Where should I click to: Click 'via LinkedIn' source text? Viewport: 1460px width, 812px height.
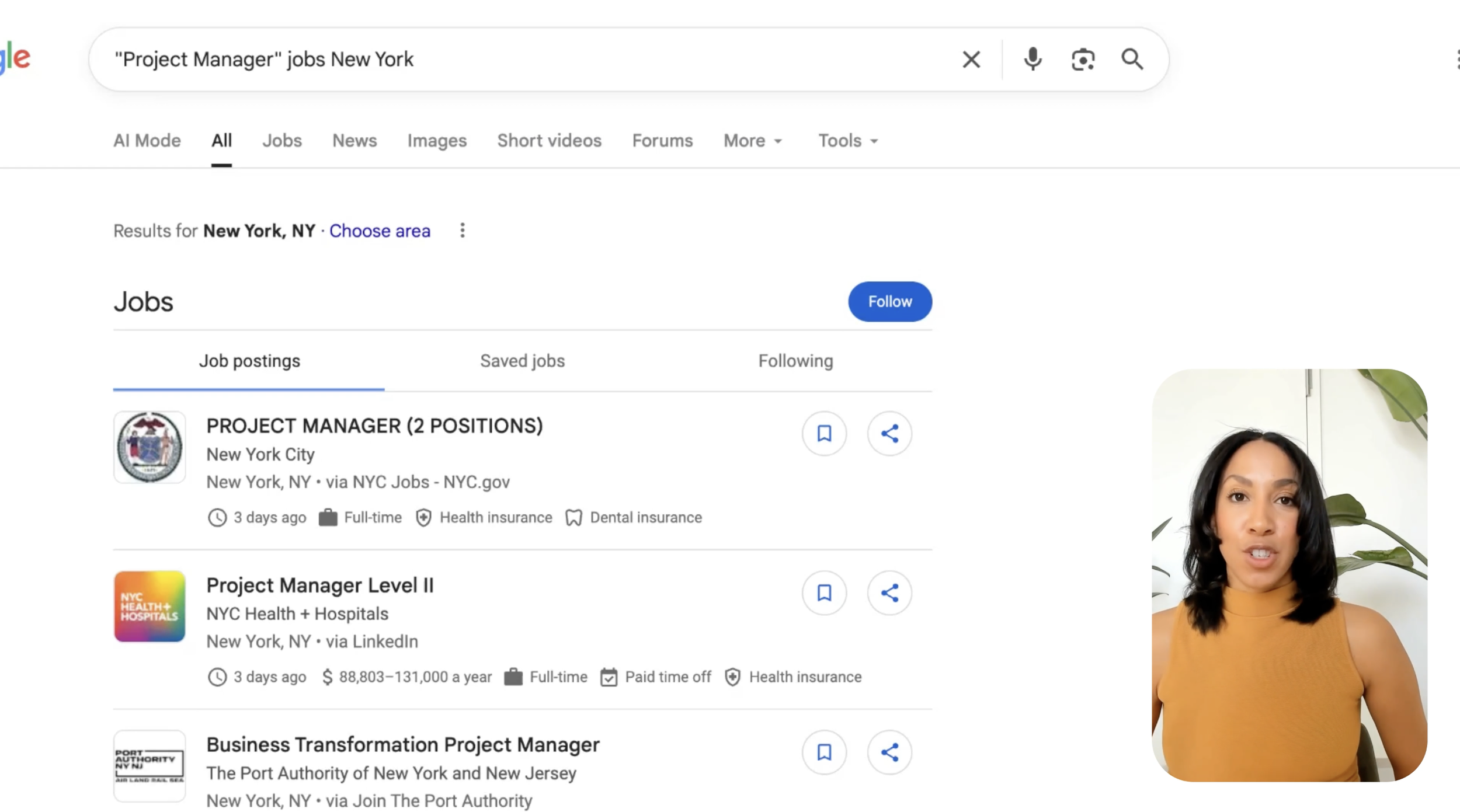pyautogui.click(x=371, y=641)
